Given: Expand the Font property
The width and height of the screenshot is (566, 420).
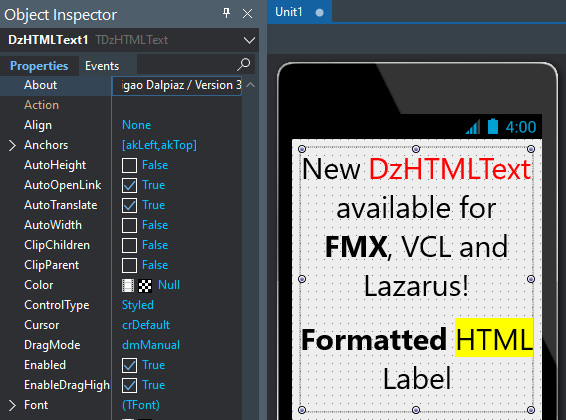Looking at the screenshot, I should click(x=12, y=406).
